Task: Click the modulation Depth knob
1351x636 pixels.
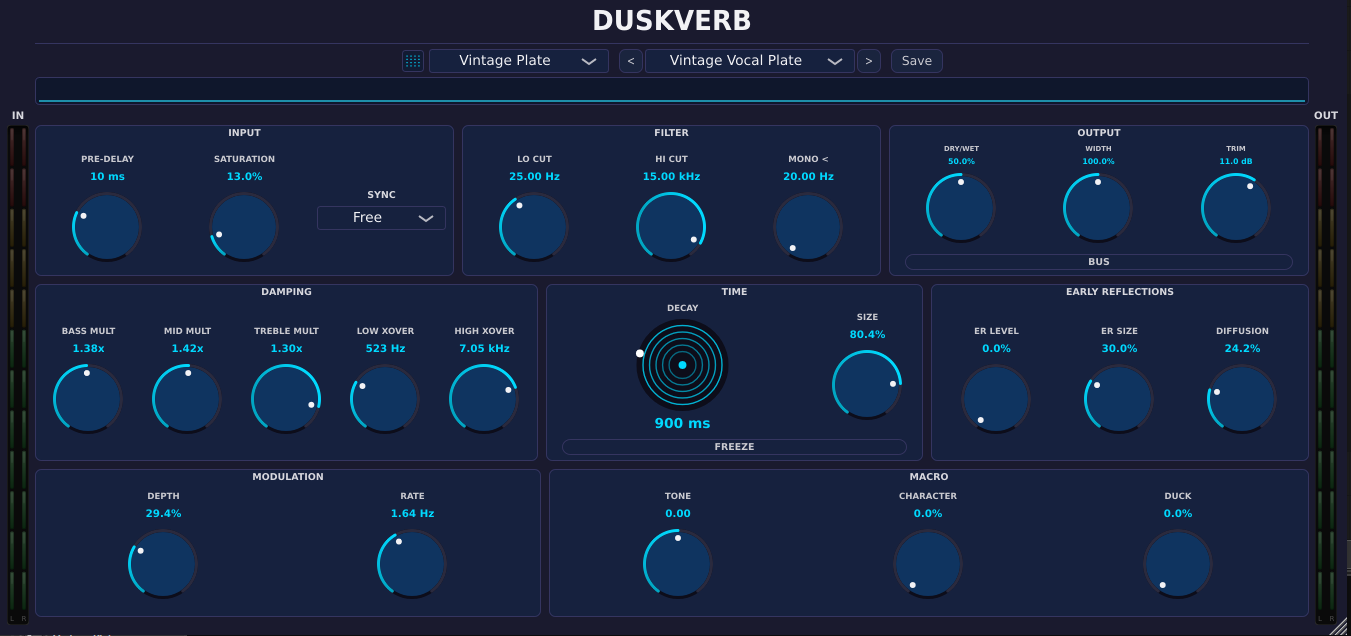Action: point(163,563)
